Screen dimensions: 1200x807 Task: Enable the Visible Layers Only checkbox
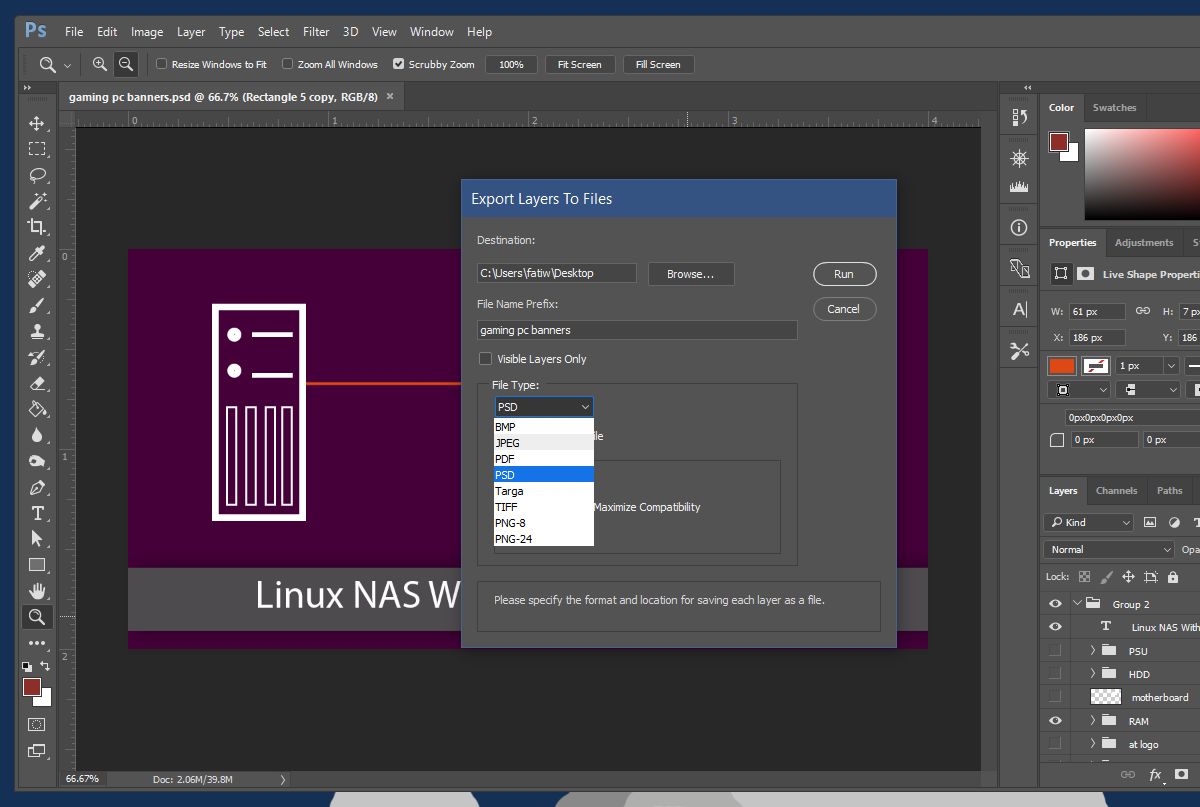[x=485, y=358]
